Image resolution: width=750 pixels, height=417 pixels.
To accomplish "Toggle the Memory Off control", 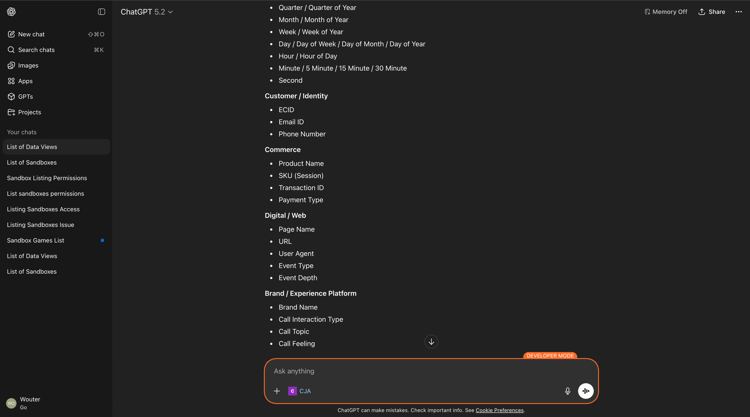I will 666,12.
